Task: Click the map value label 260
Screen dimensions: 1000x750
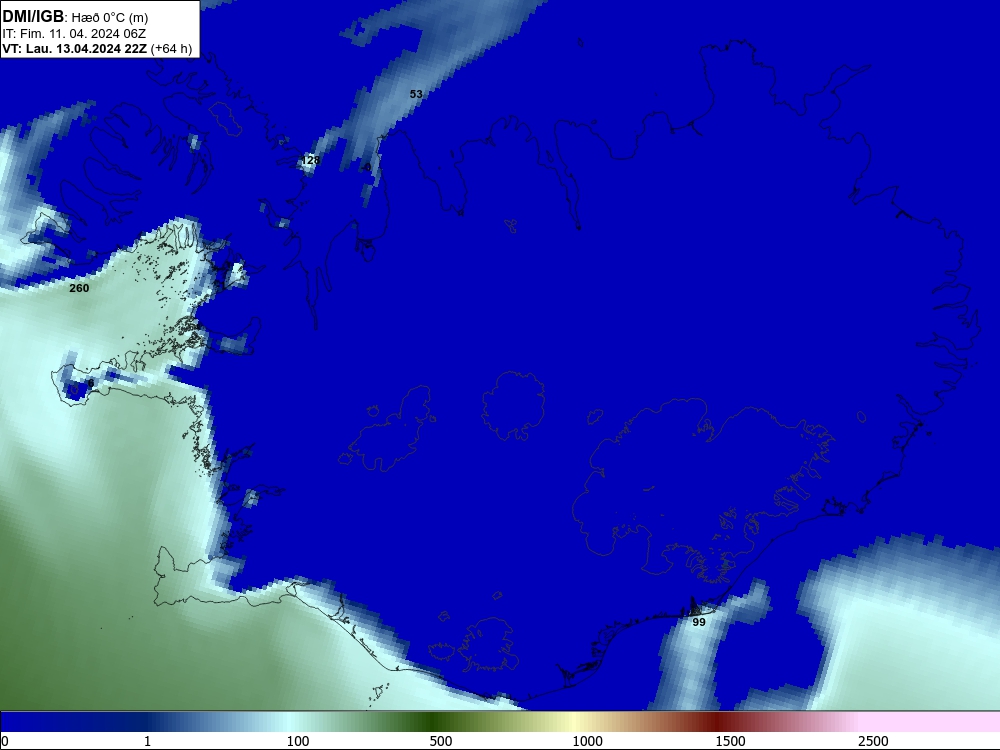Action: (x=79, y=288)
